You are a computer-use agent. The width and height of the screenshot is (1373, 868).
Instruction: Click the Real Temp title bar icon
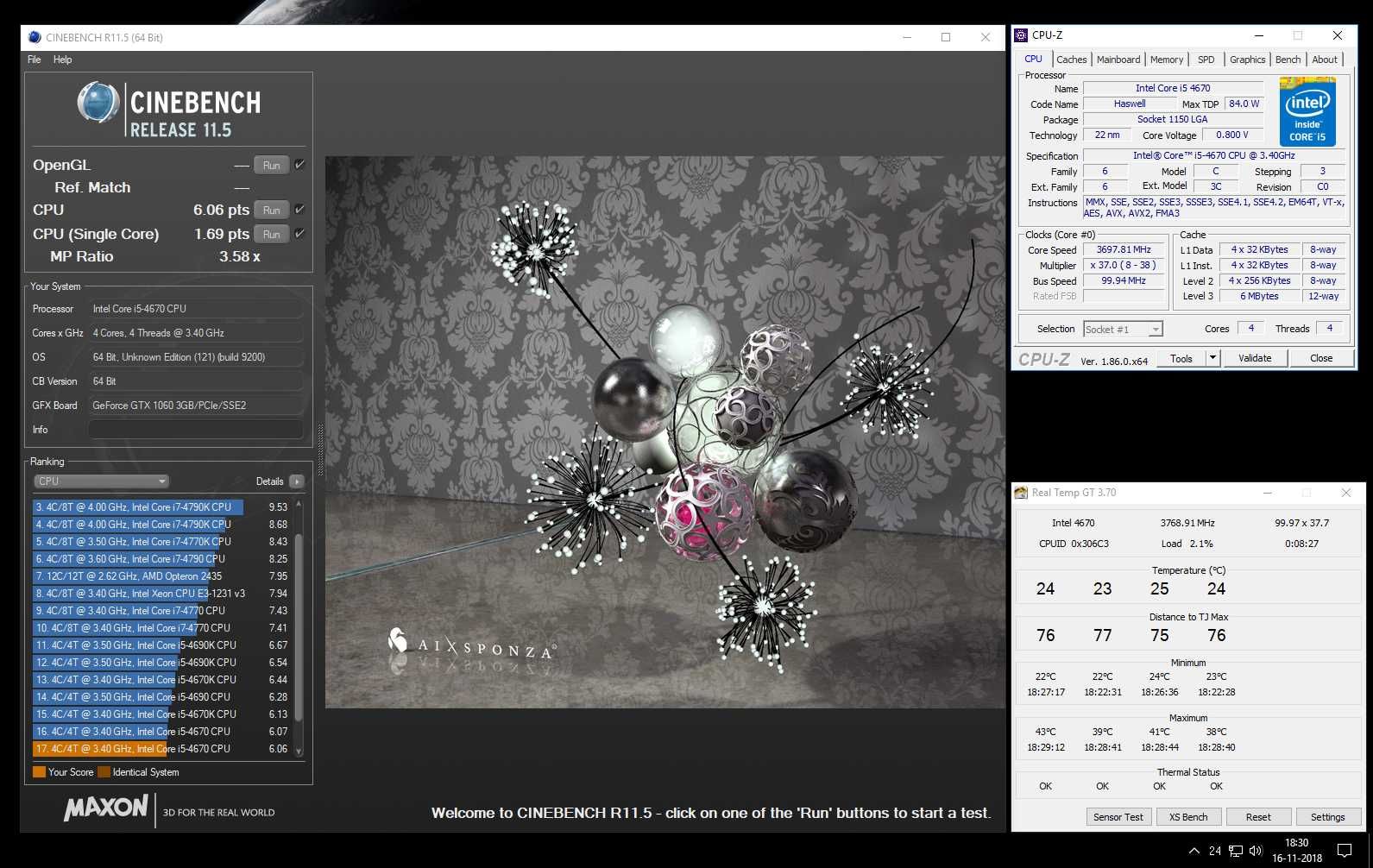[x=1022, y=493]
